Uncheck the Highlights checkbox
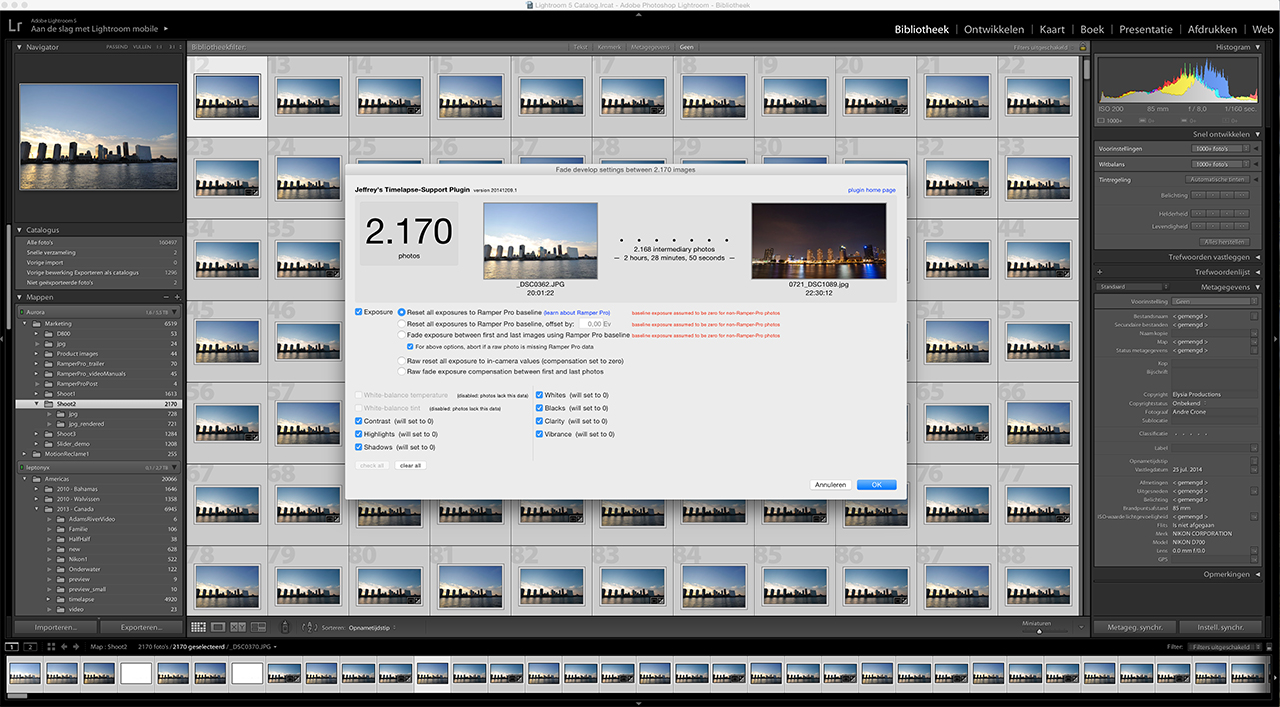 click(359, 434)
